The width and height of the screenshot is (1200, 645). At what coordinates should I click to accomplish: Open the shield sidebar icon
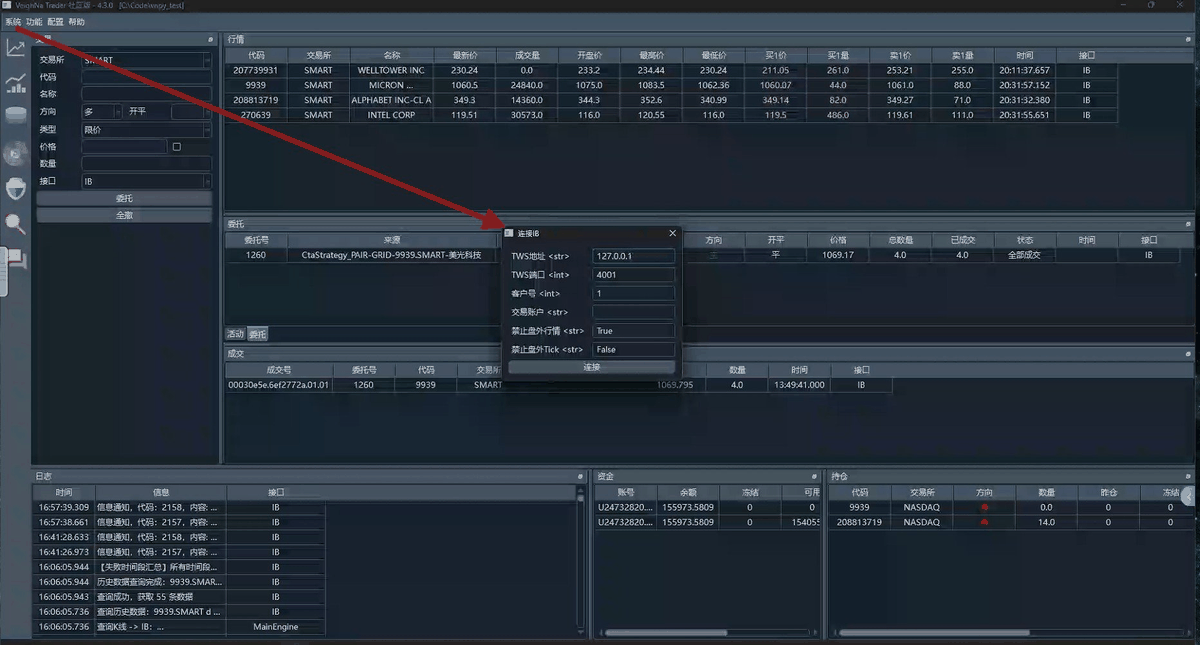[16, 187]
